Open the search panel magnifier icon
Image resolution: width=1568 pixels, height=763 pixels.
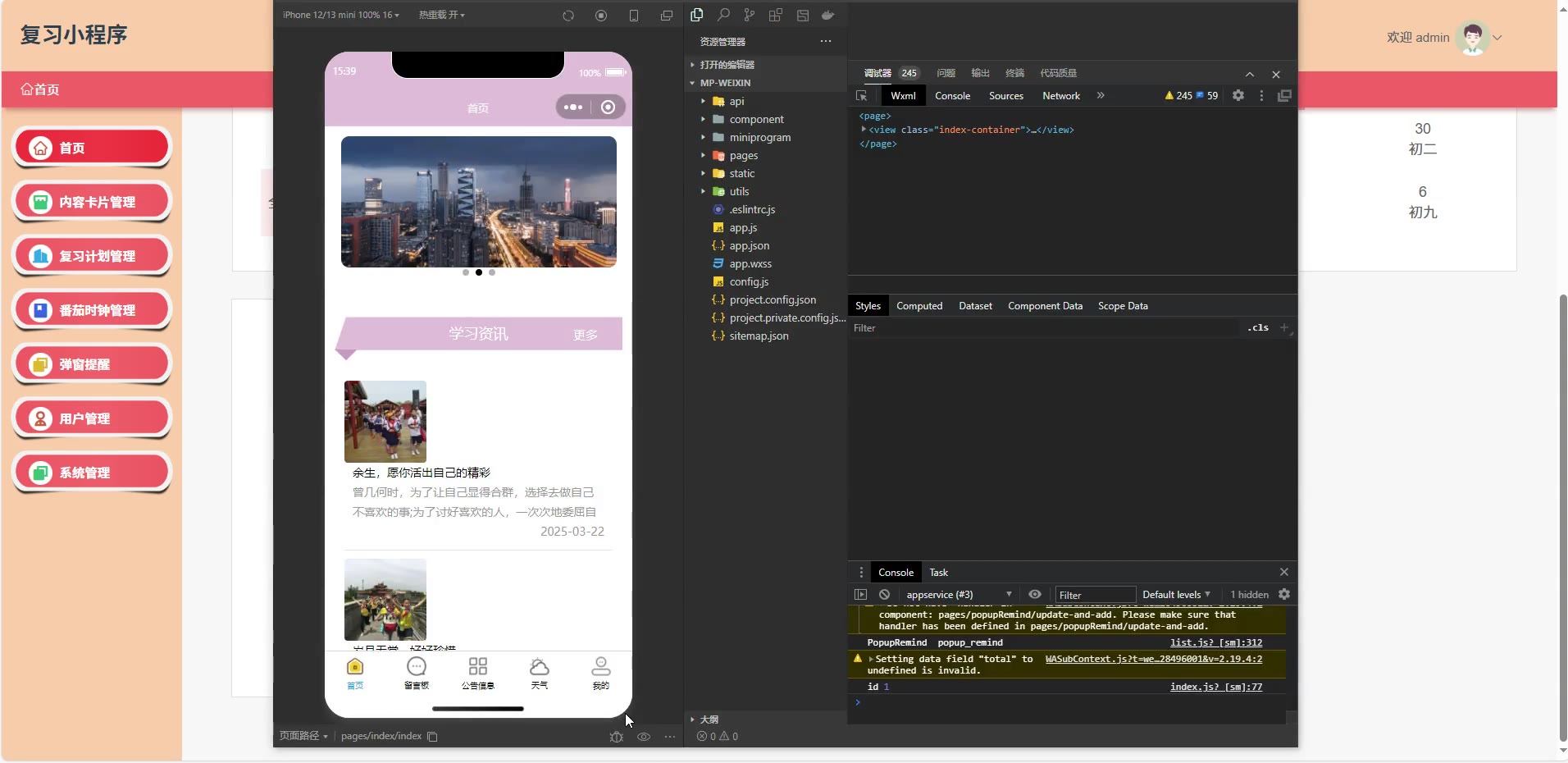723,15
